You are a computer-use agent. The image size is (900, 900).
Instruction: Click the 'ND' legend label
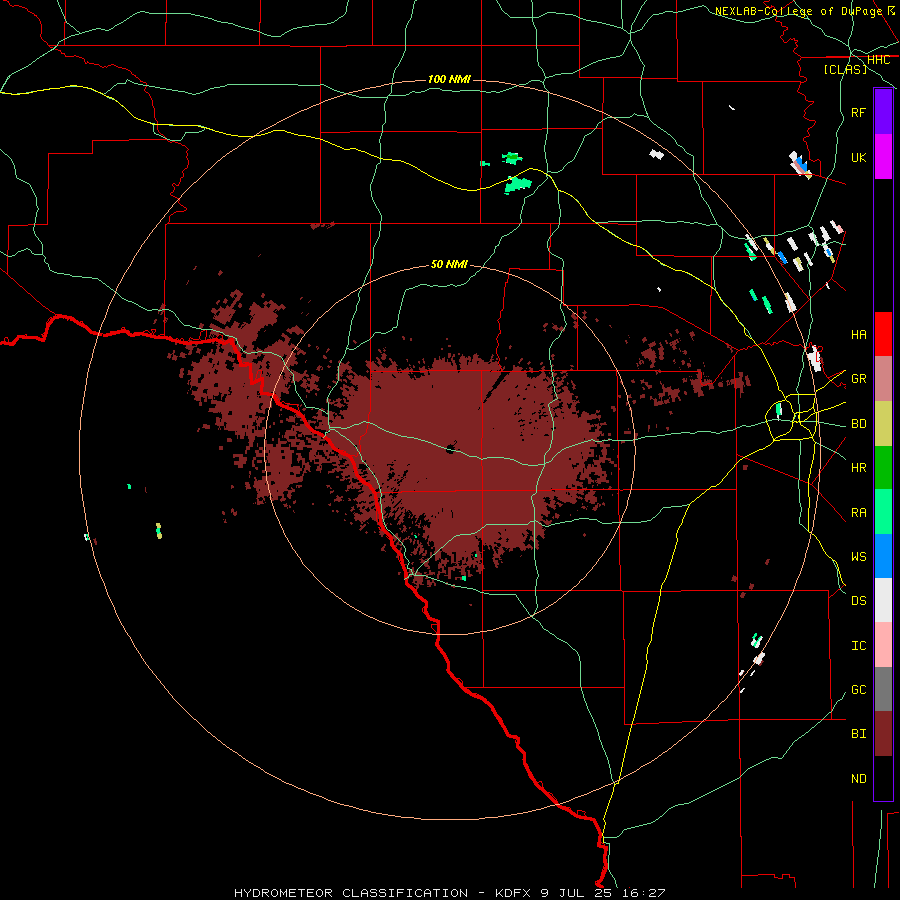(859, 779)
